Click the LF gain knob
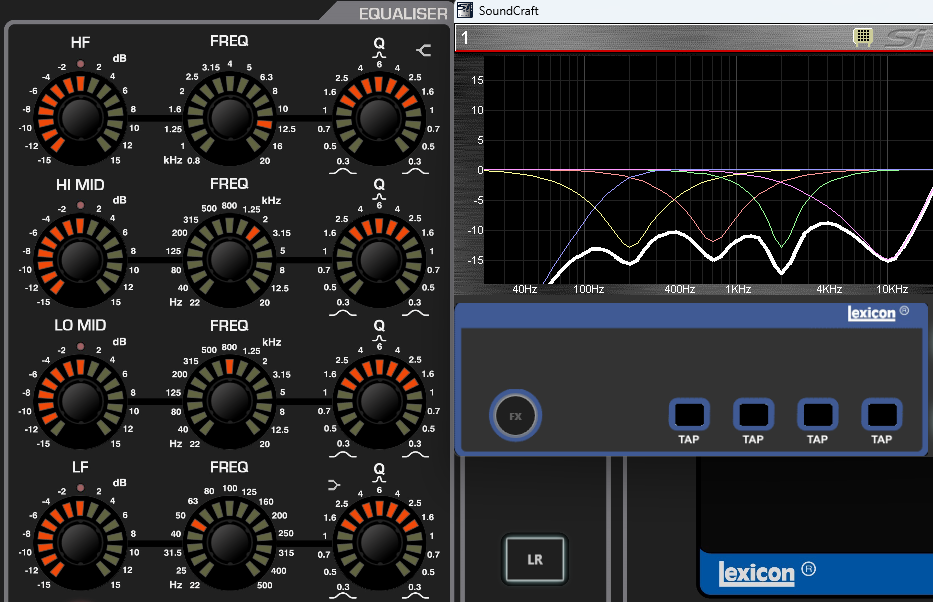Viewport: 933px width, 602px height. click(x=80, y=543)
